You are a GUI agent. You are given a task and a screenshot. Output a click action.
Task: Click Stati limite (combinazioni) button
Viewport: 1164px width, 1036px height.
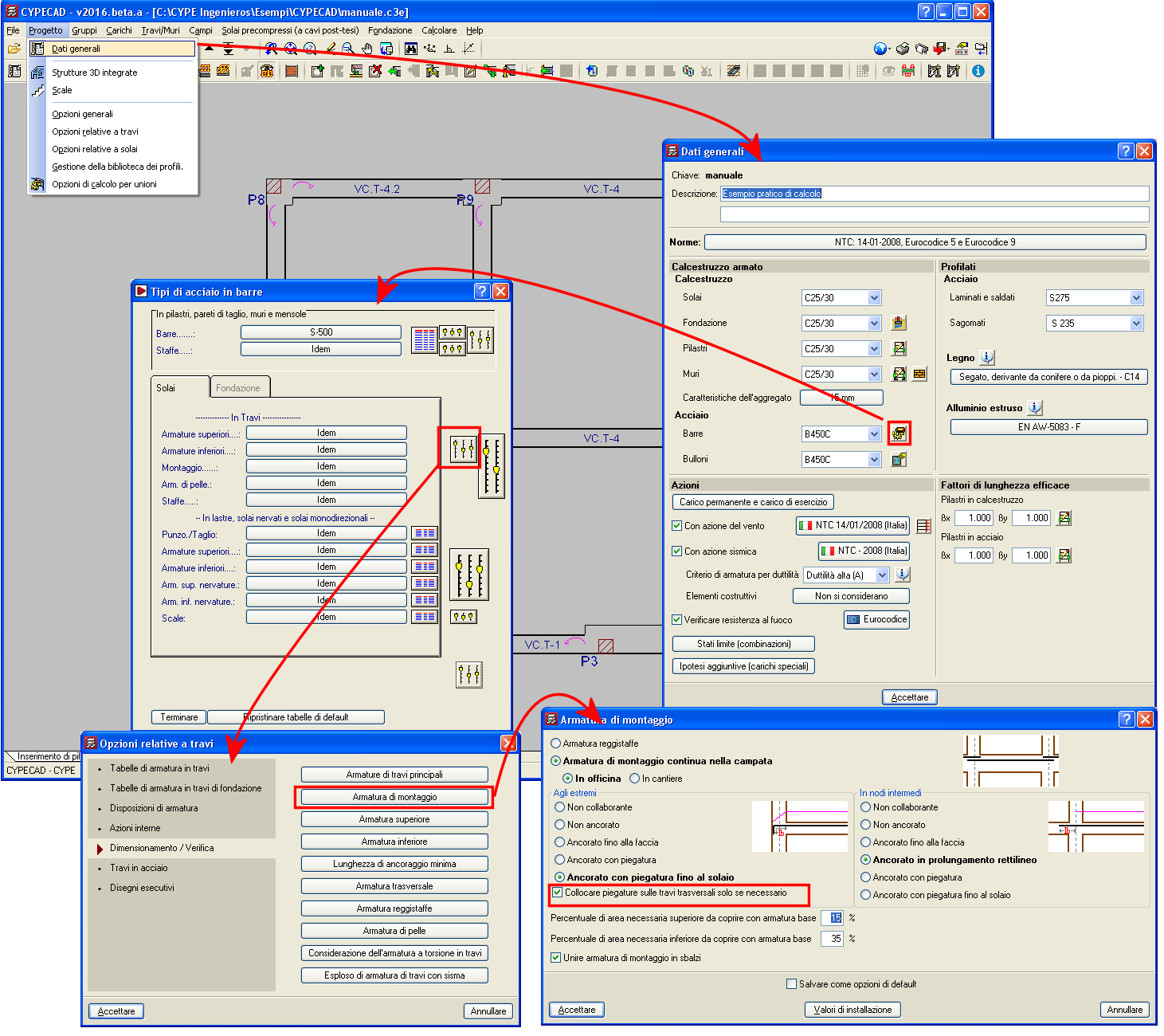click(x=743, y=644)
